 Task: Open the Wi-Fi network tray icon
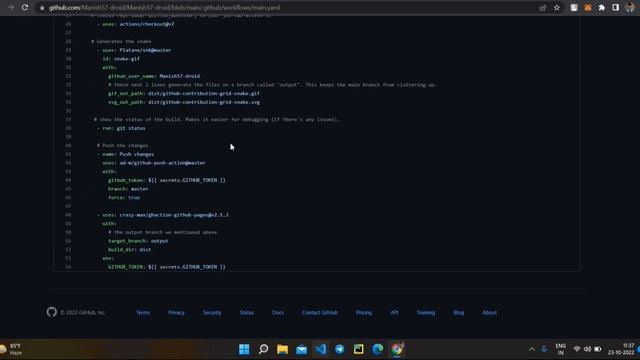pyautogui.click(x=577, y=349)
